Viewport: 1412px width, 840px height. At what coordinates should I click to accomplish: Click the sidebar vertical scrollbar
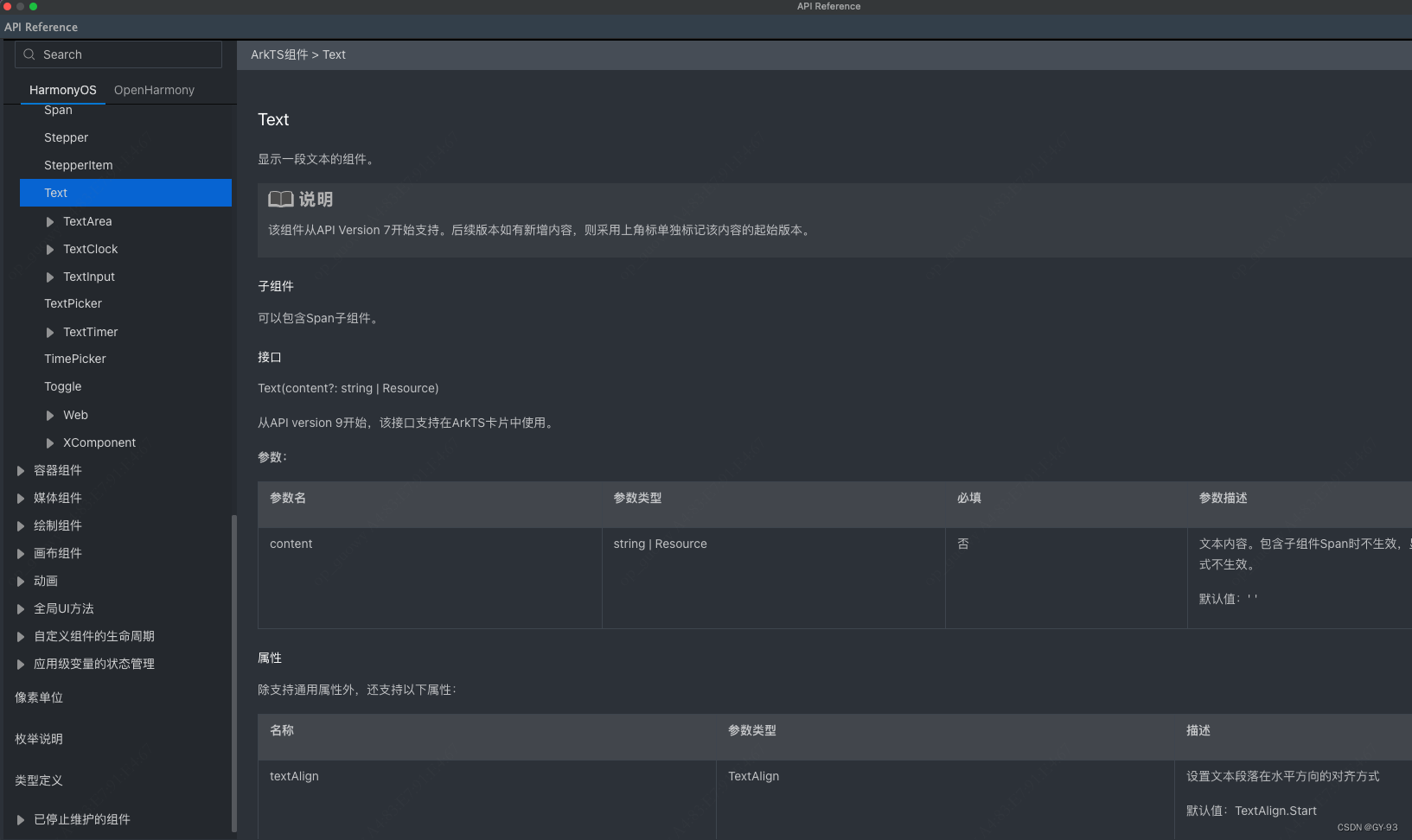[234, 674]
